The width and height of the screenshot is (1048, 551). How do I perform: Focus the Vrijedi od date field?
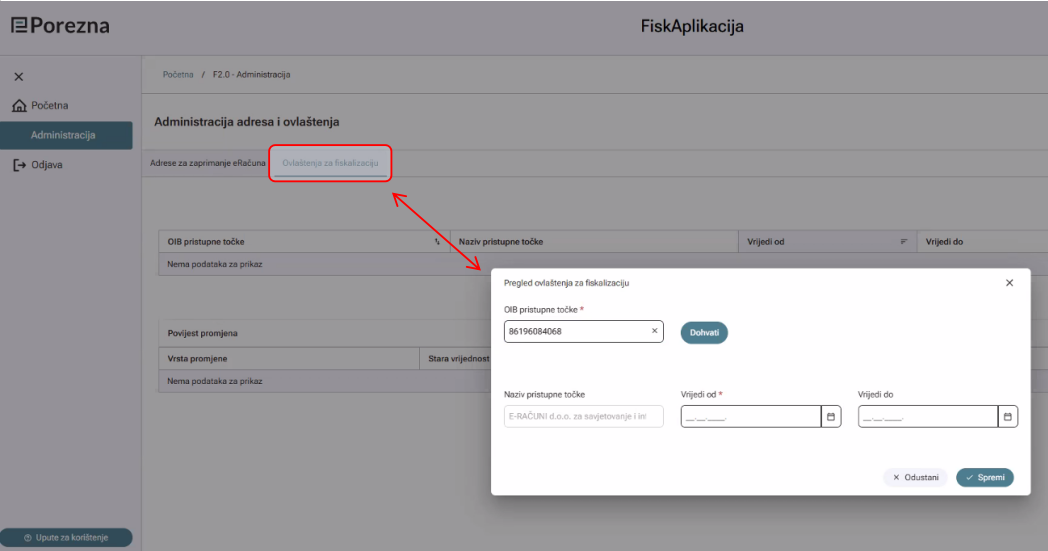(x=751, y=417)
